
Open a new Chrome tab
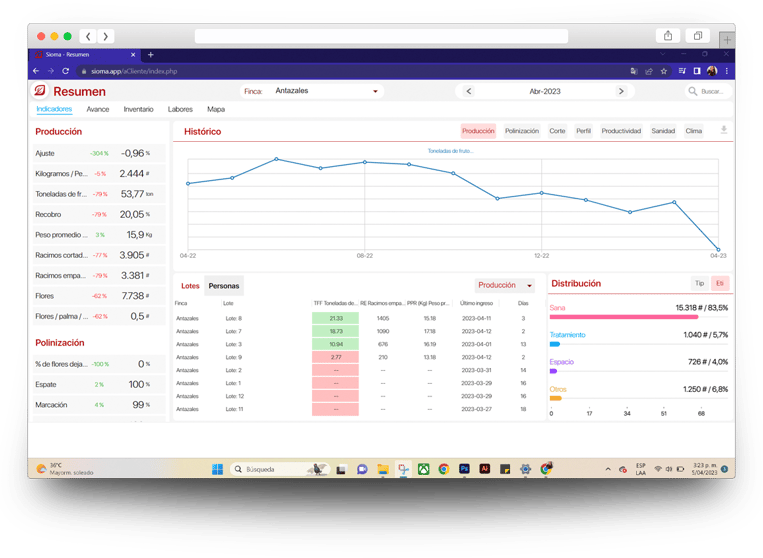click(x=150, y=54)
